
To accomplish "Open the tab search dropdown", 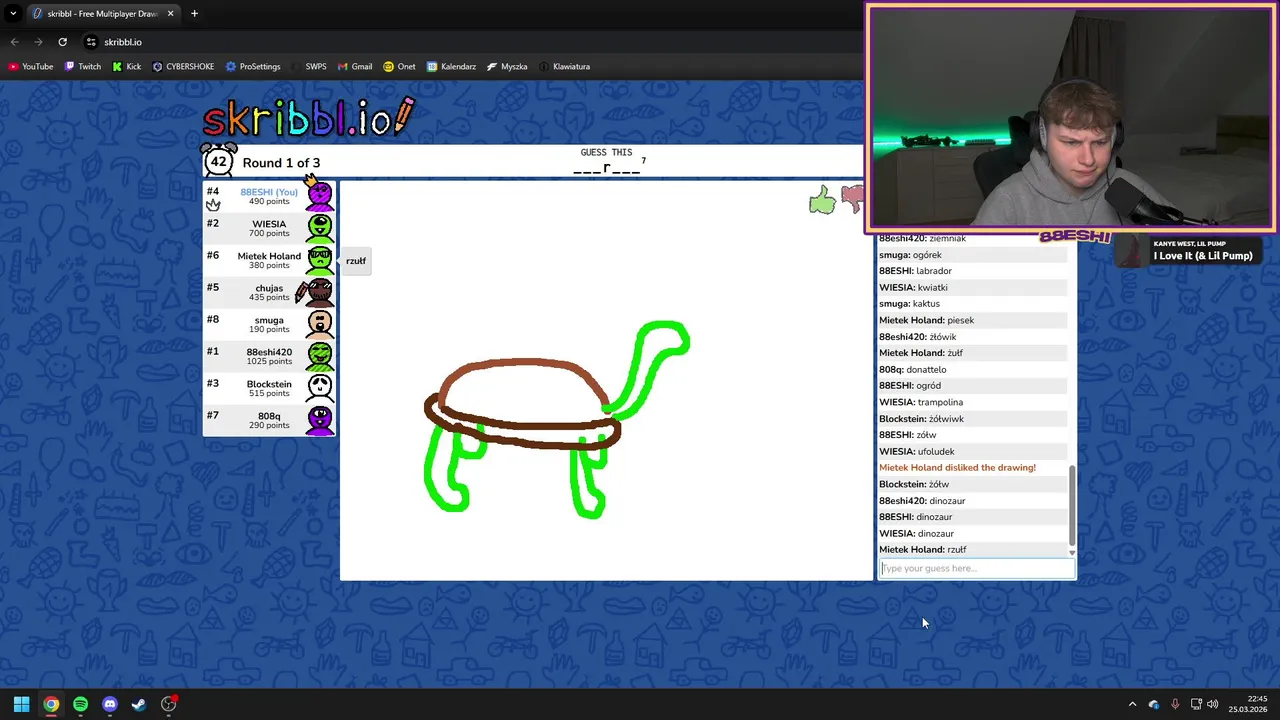I will (x=13, y=14).
